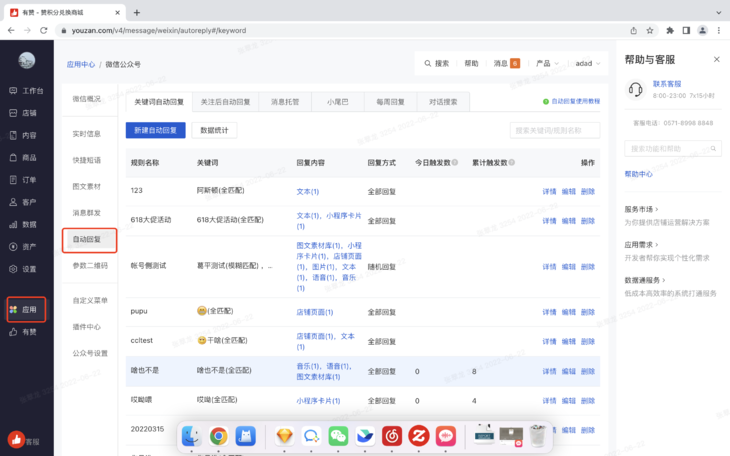Click the headset 联系客服 icon

635,89
